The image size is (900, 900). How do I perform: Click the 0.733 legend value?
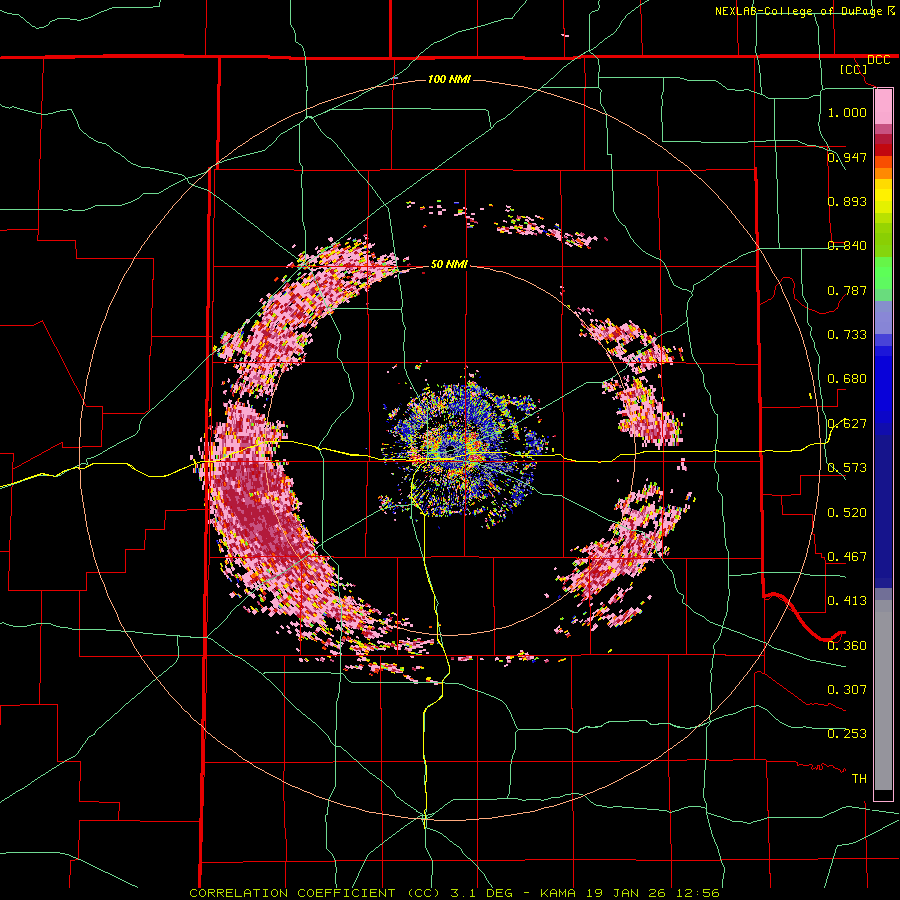click(x=847, y=335)
